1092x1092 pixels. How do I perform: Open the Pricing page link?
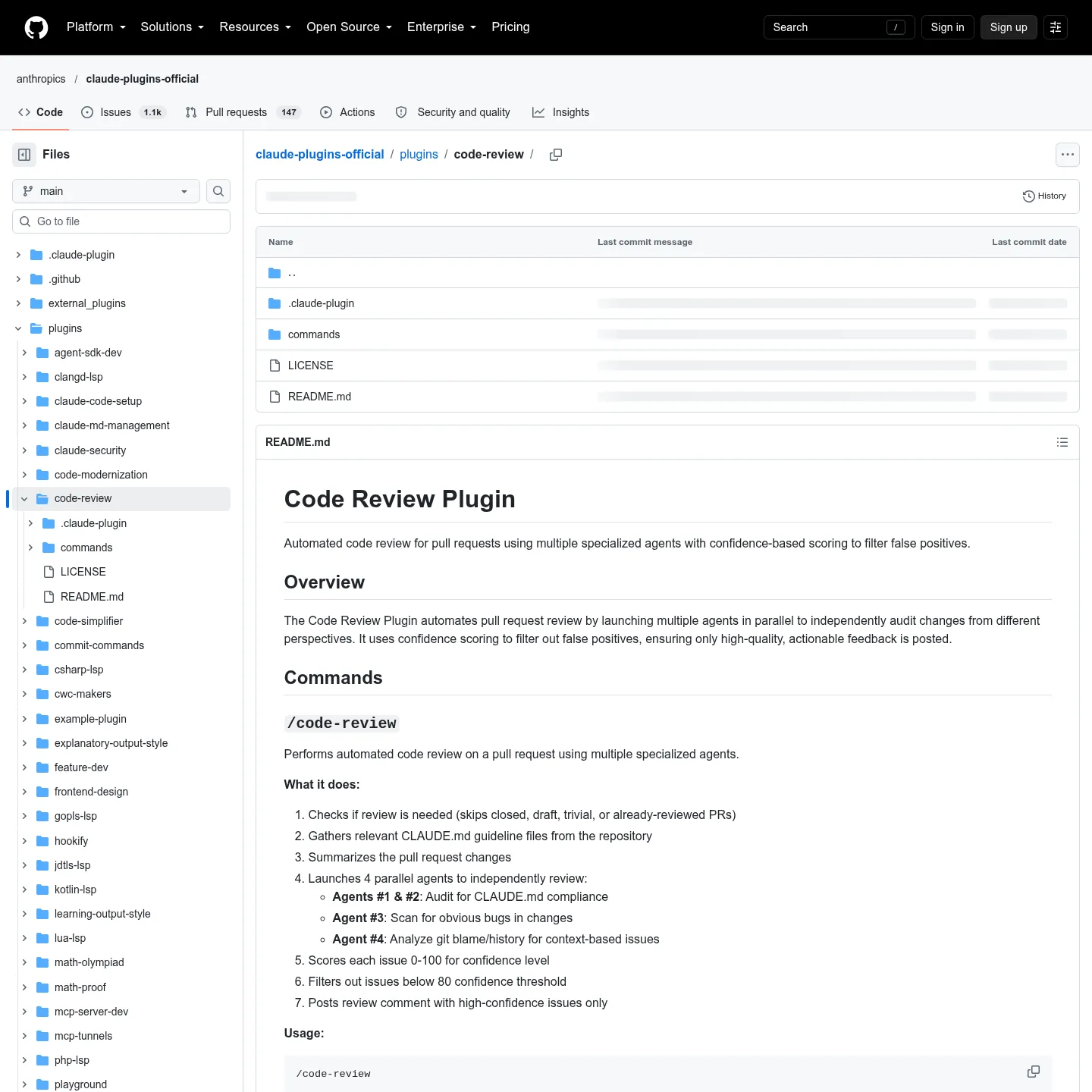pos(510,27)
